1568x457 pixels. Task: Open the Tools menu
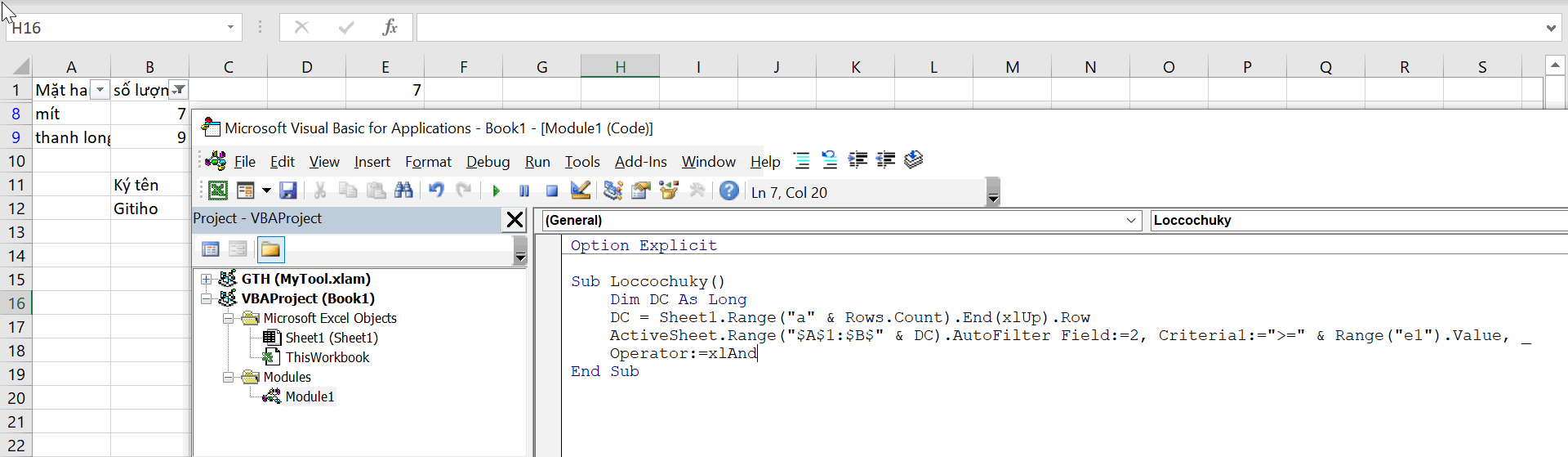point(582,162)
